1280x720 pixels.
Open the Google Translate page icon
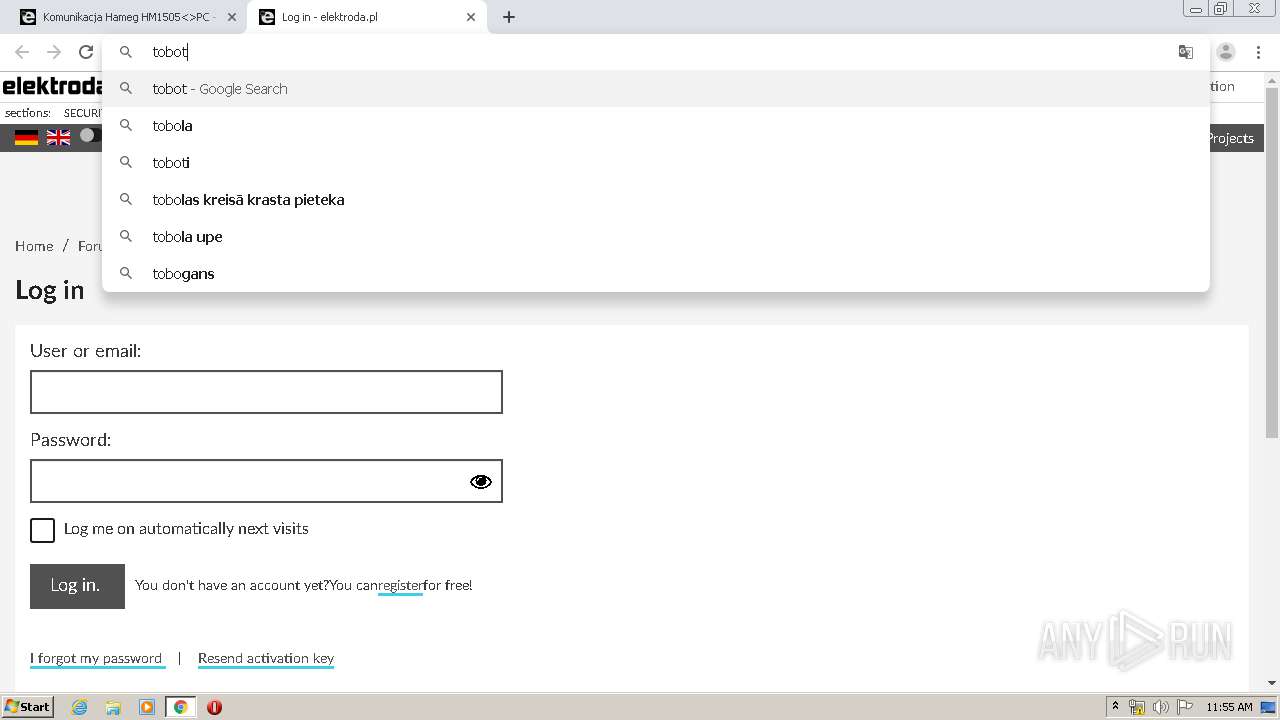tap(1186, 52)
